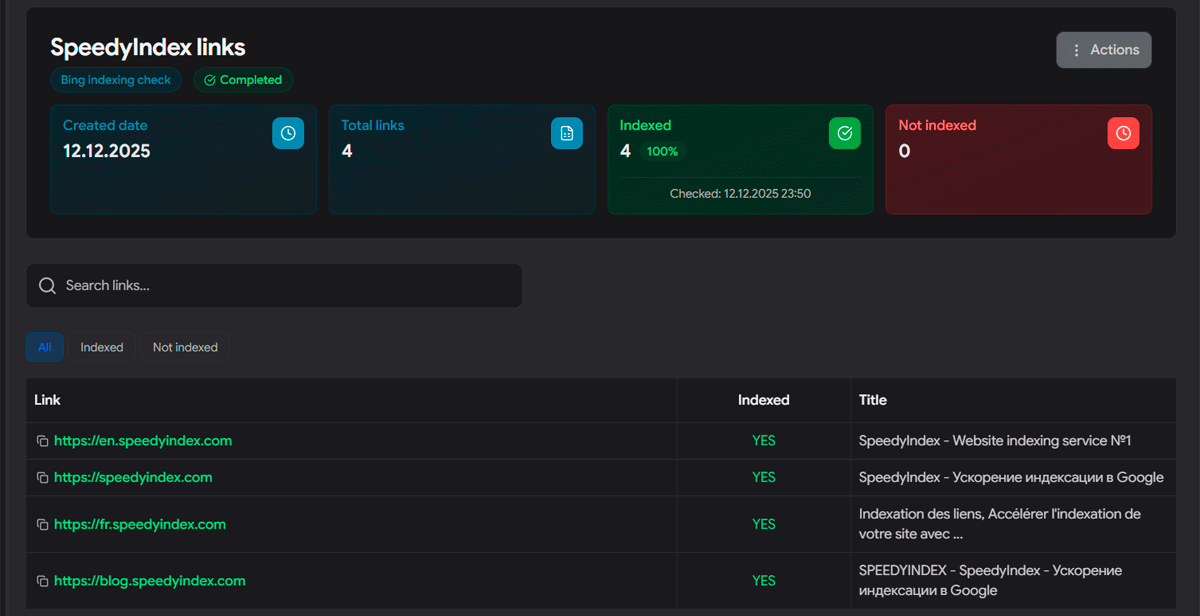Viewport: 1200px width, 616px height.
Task: Click the document icon in Total links card
Action: pos(567,133)
